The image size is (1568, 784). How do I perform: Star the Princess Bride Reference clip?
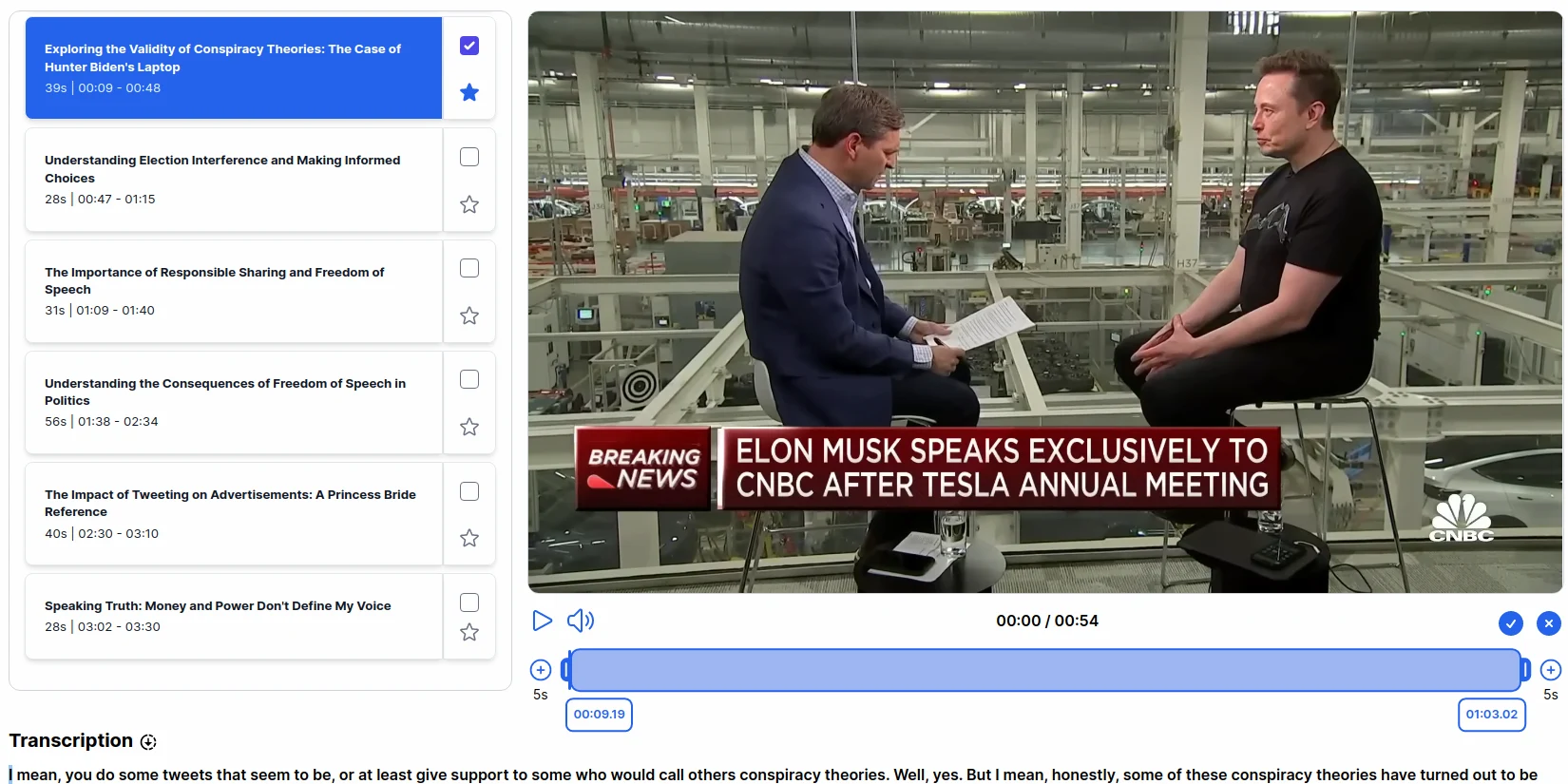(x=469, y=538)
